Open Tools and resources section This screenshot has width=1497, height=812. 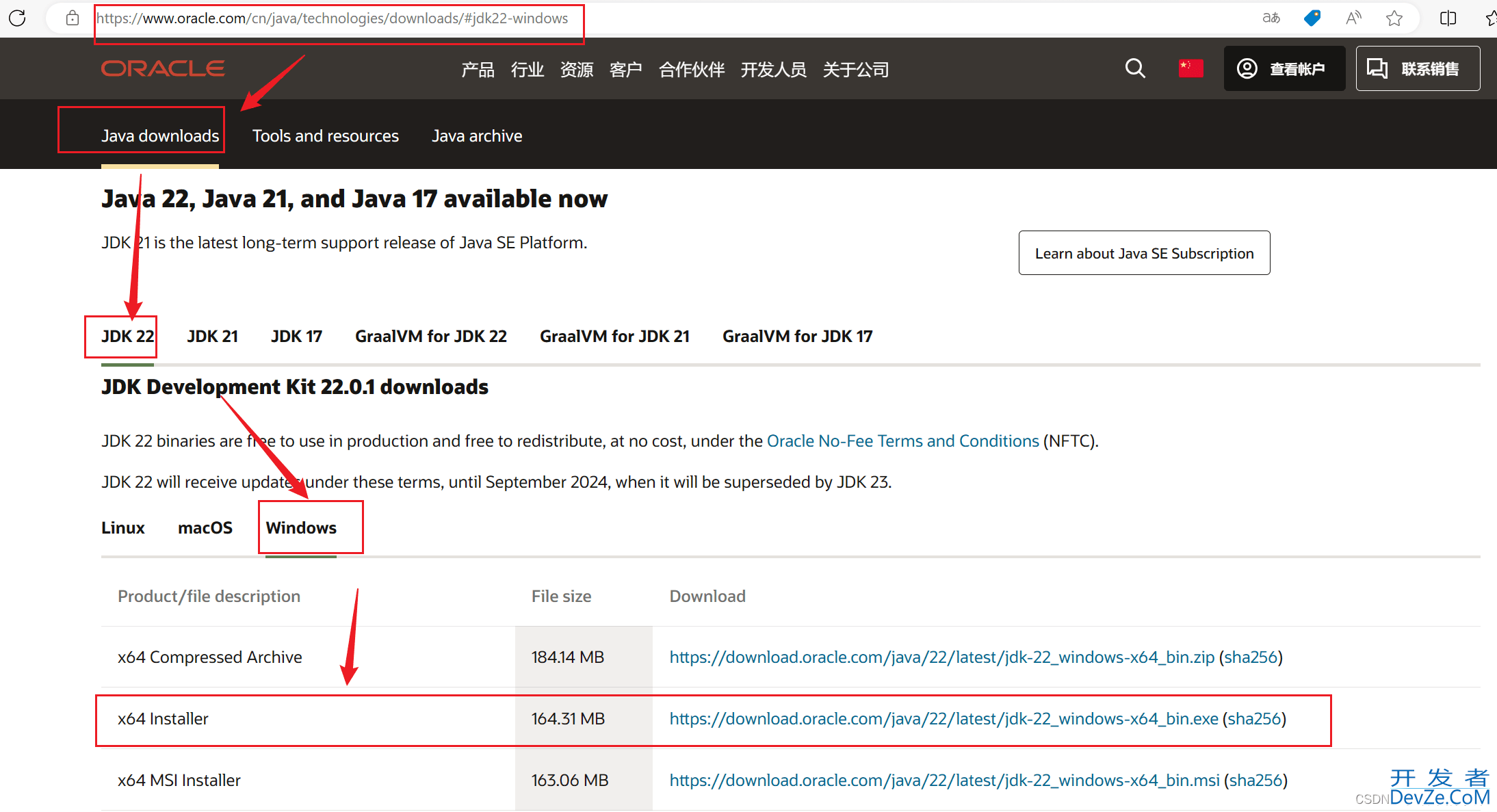click(325, 135)
